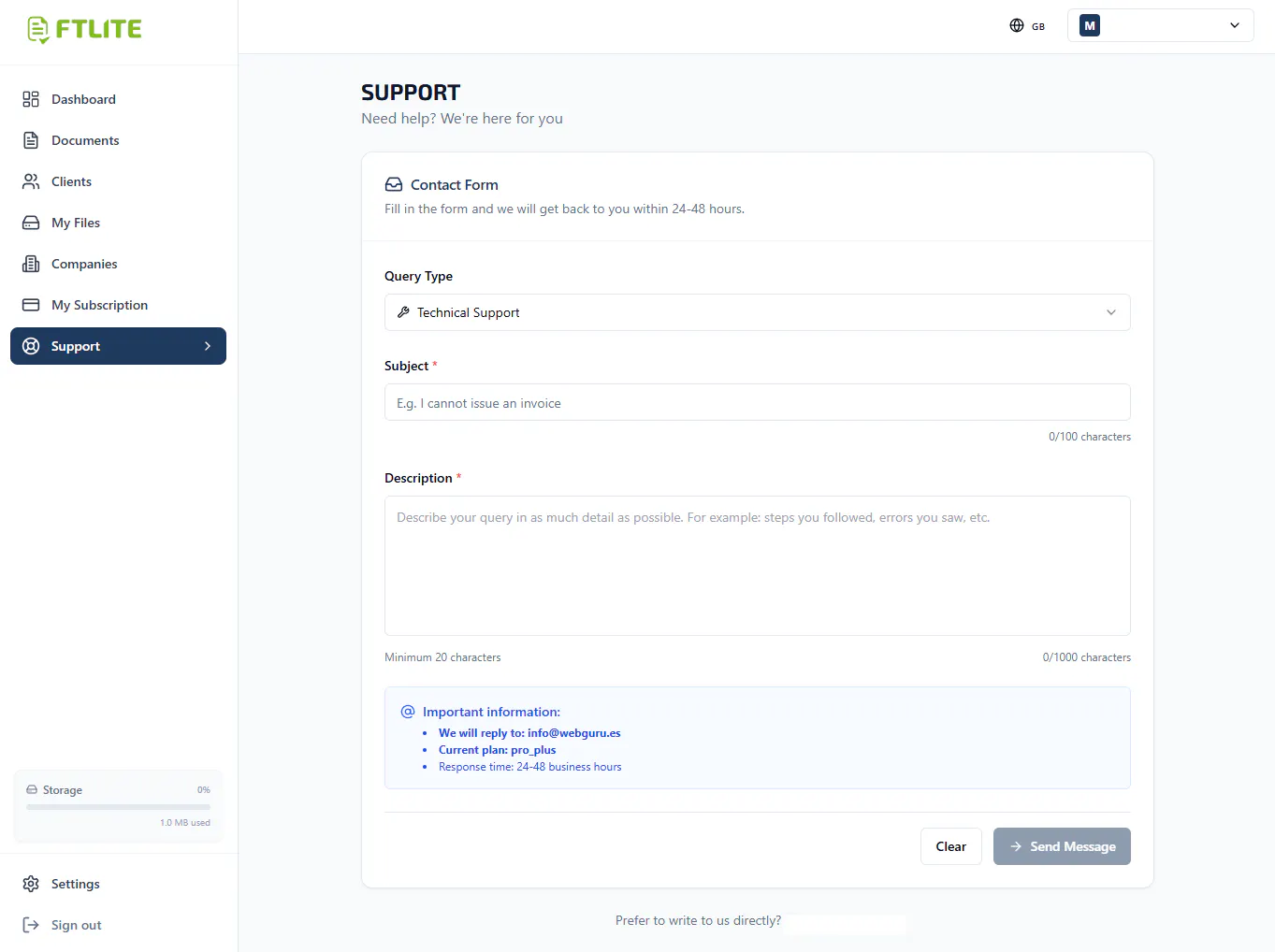The width and height of the screenshot is (1275, 952).
Task: Click 'Prefer to write to us directly?' text
Action: [698, 921]
